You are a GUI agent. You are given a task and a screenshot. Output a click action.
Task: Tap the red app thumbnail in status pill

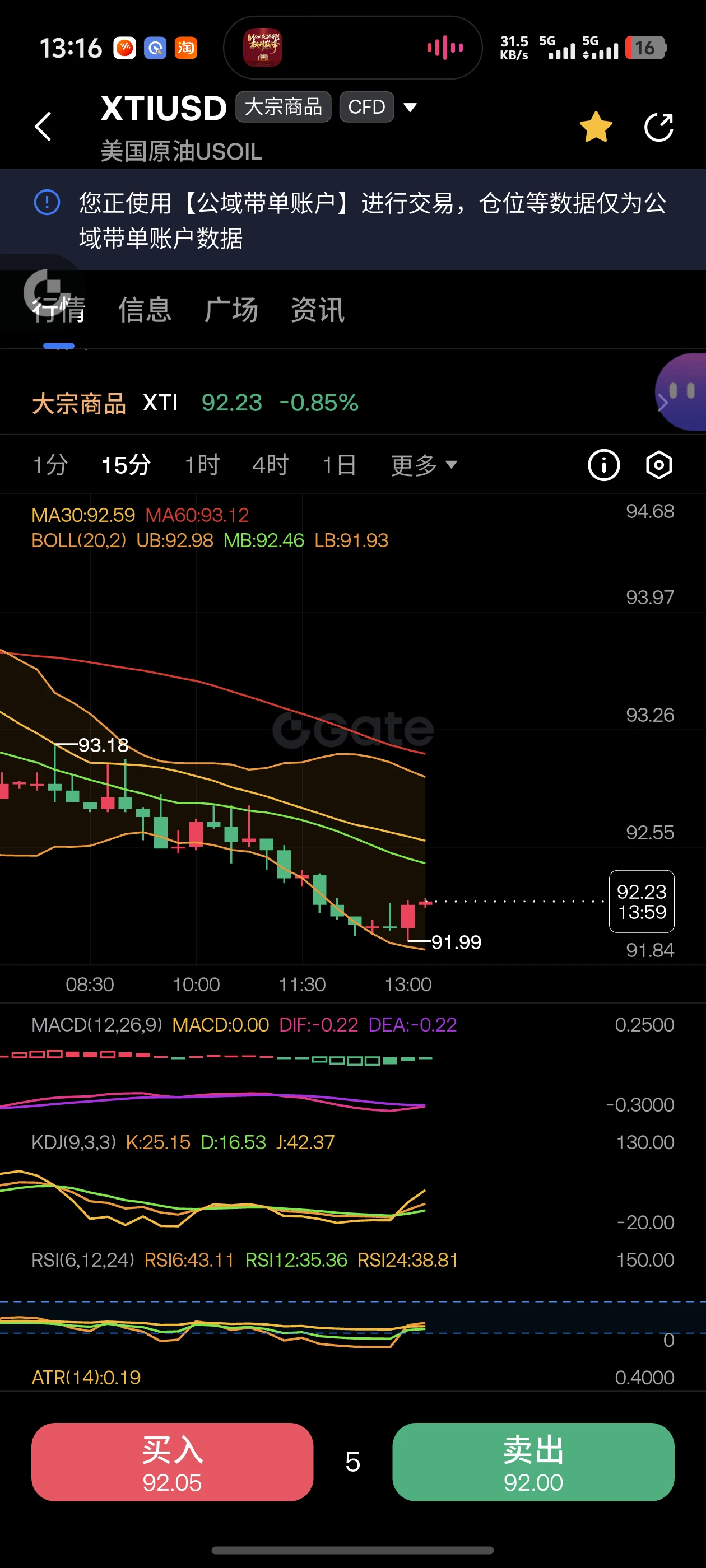(x=263, y=48)
